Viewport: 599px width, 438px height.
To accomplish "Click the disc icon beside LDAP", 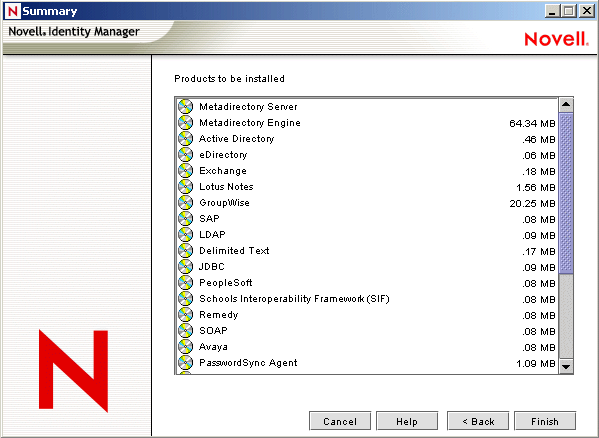I will tap(186, 235).
